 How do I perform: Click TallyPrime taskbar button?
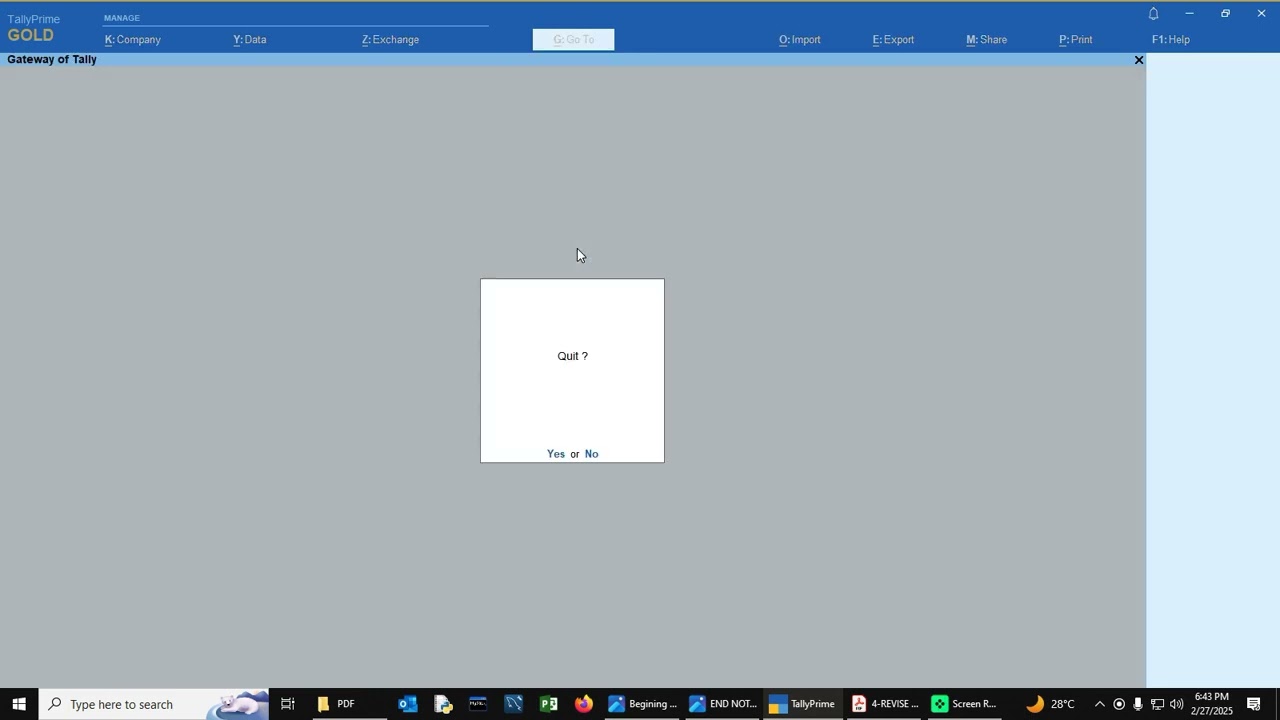[x=803, y=704]
